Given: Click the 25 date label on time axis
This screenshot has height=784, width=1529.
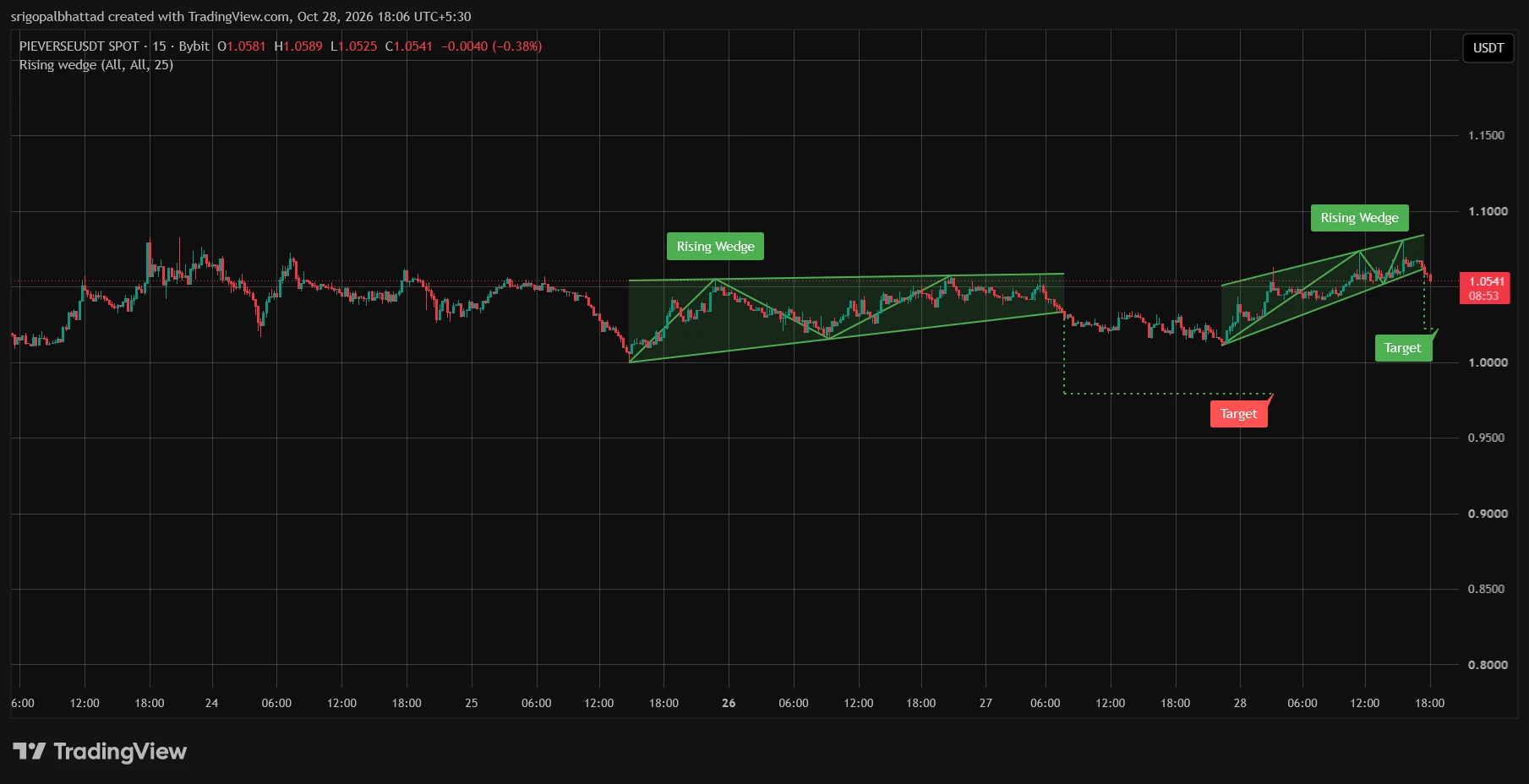Looking at the screenshot, I should pos(471,703).
